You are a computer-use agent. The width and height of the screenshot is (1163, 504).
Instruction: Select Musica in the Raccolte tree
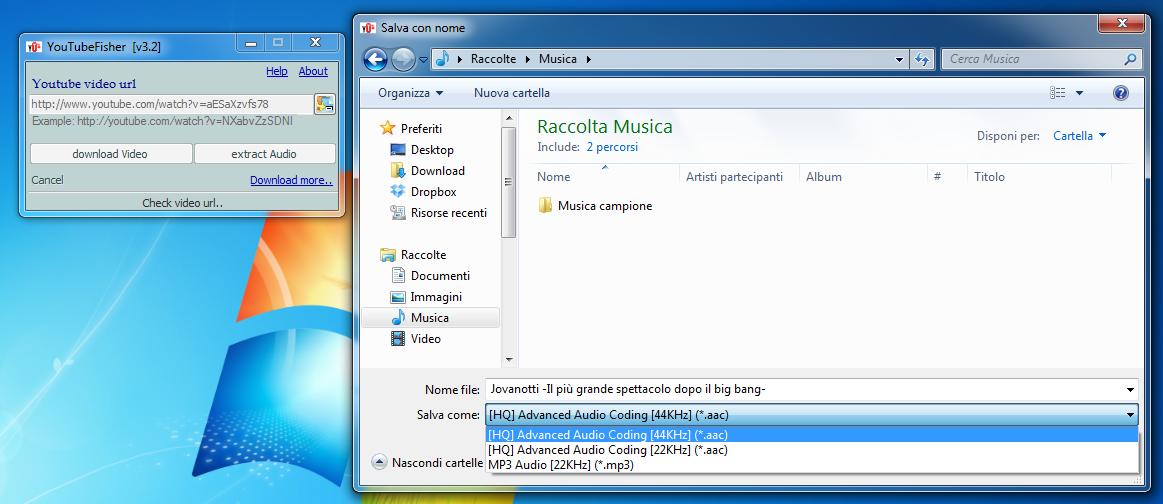[430, 318]
